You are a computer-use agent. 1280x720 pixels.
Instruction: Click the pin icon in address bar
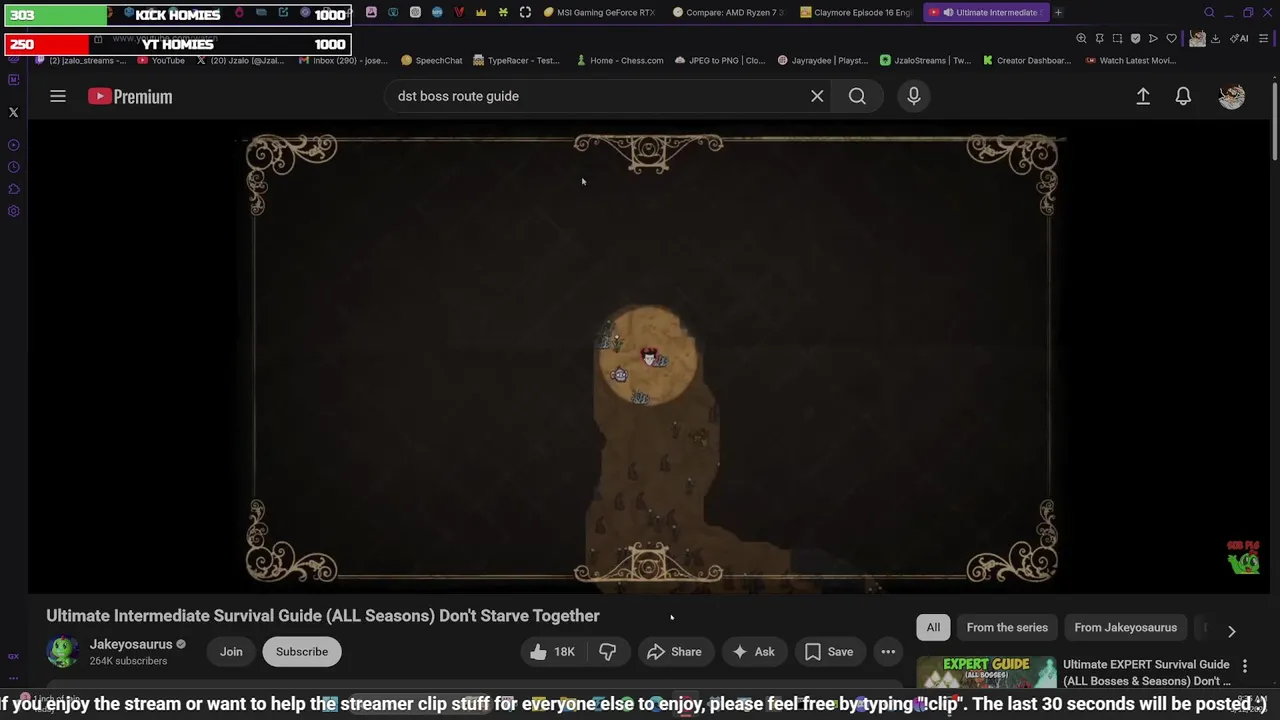coord(1099,38)
